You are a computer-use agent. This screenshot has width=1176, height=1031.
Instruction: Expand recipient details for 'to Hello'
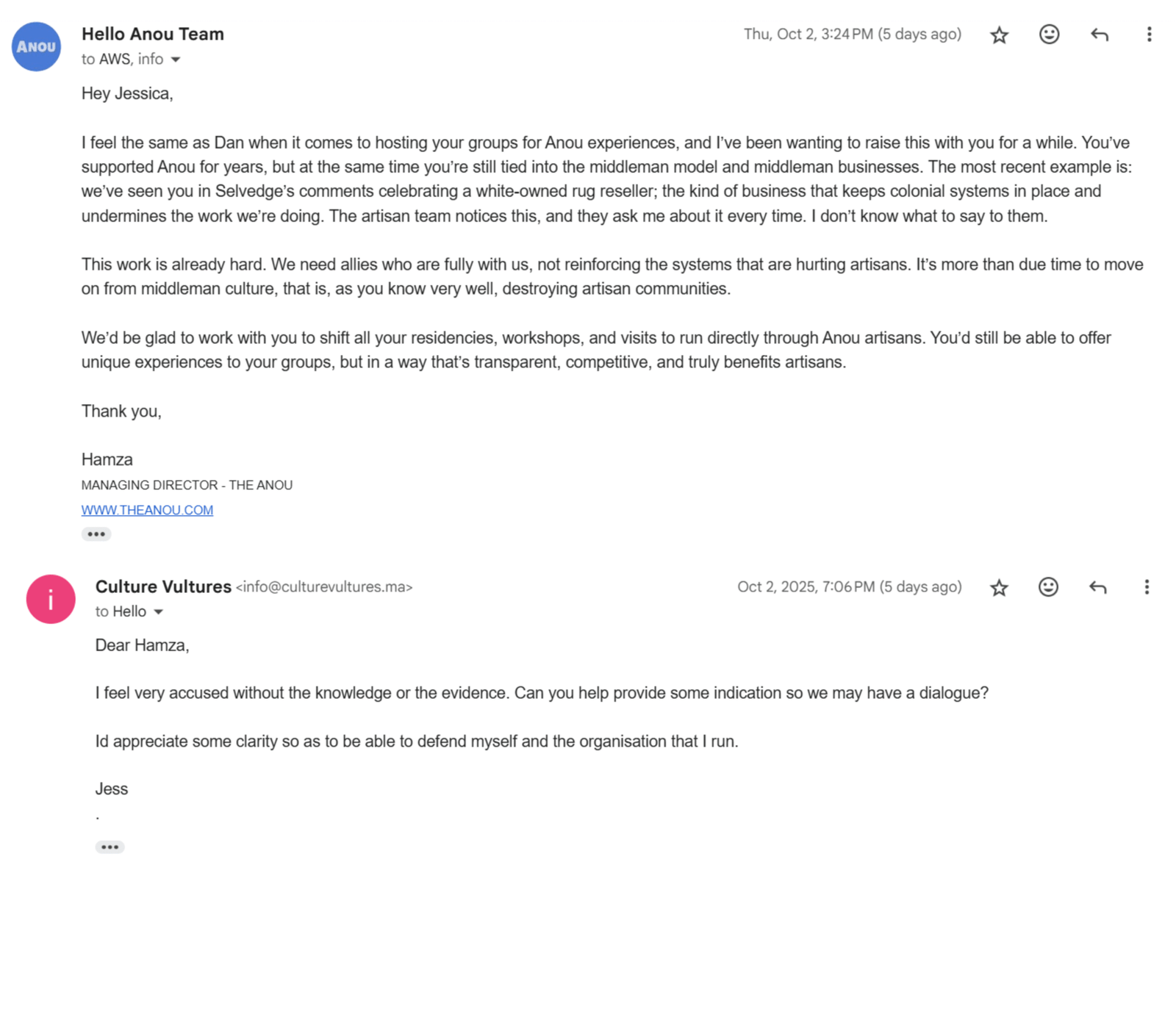pyautogui.click(x=158, y=612)
